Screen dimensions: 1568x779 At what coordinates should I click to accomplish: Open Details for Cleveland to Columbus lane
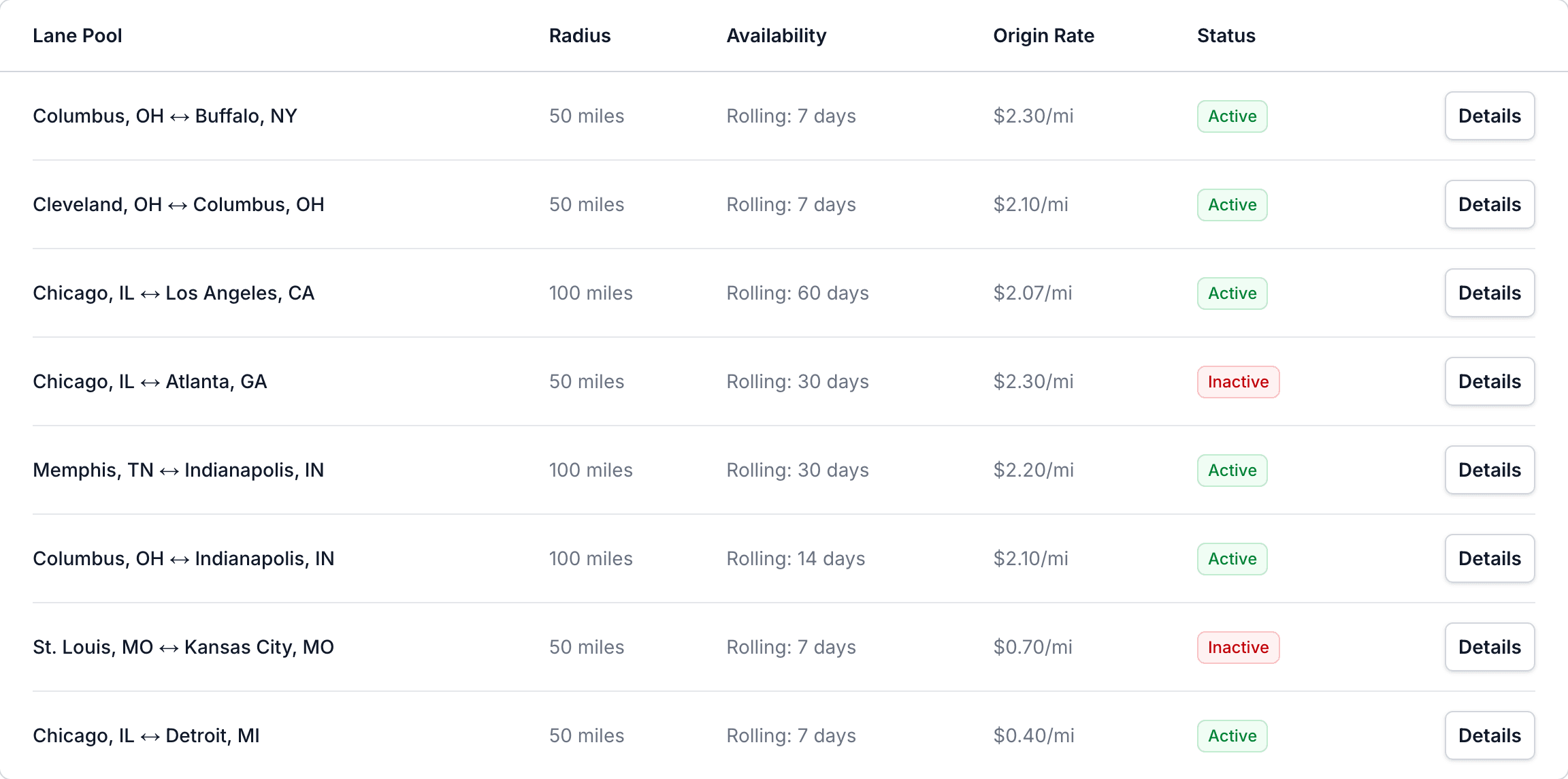[x=1490, y=204]
